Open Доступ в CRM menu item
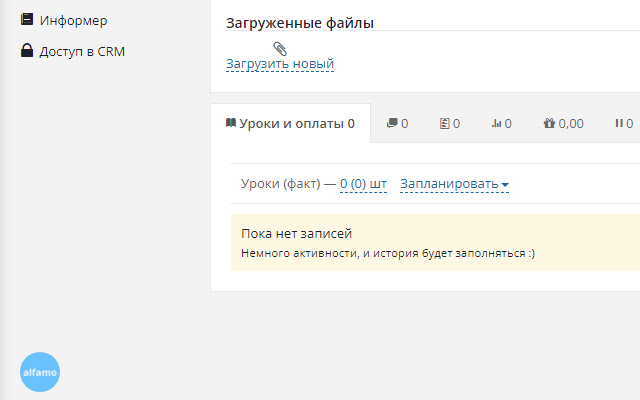Image resolution: width=640 pixels, height=400 pixels. (82, 51)
